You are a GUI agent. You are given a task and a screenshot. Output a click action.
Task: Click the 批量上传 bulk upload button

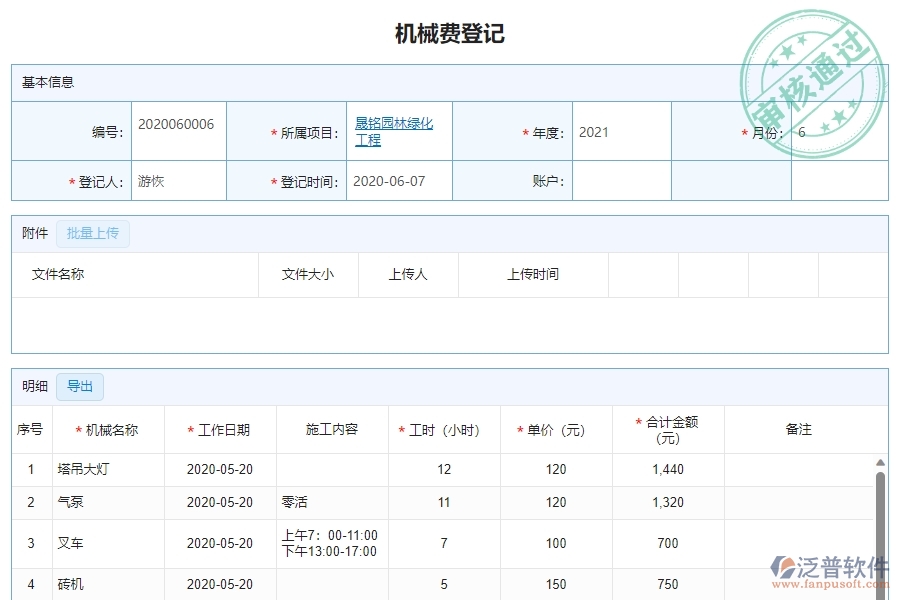tap(93, 233)
